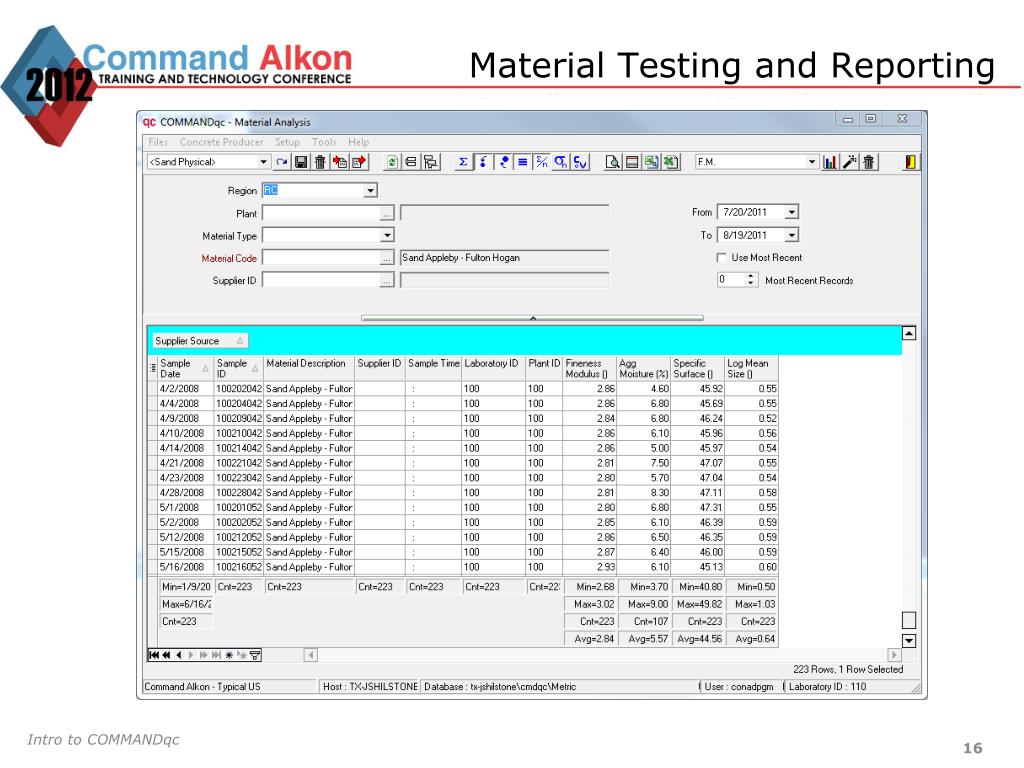
Task: Click the Plant input field
Action: coord(321,214)
